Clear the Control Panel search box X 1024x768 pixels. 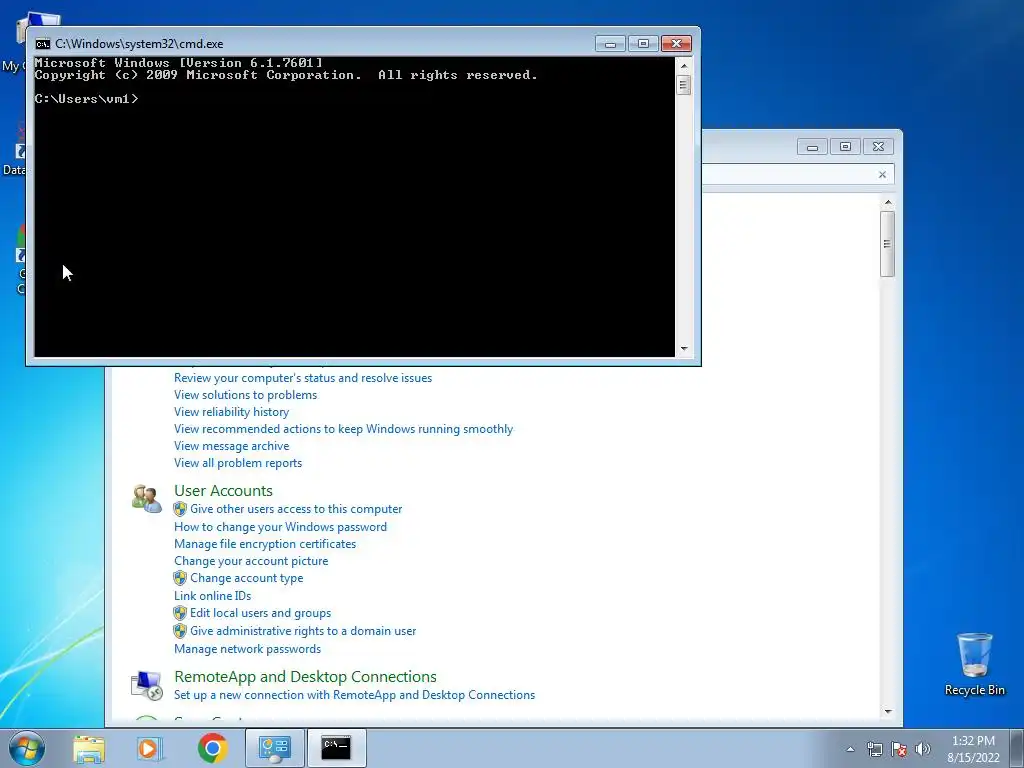(882, 174)
